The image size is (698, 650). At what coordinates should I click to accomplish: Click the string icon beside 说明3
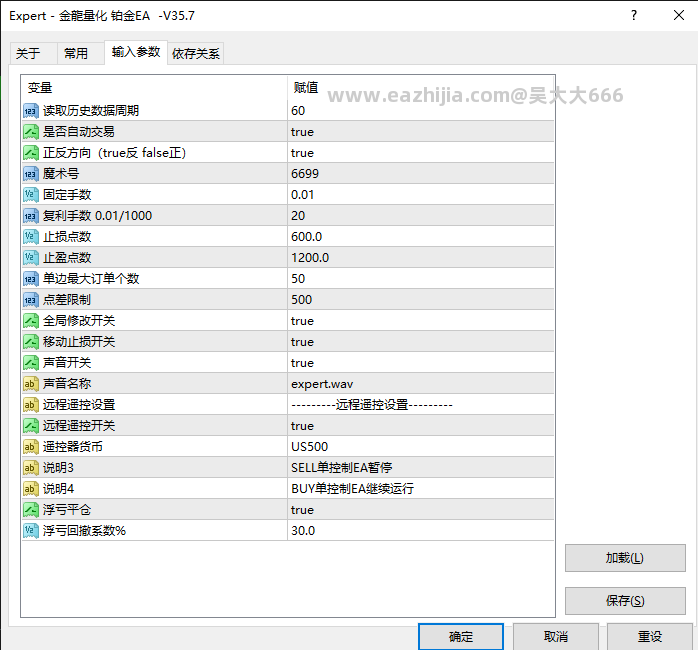pos(31,468)
